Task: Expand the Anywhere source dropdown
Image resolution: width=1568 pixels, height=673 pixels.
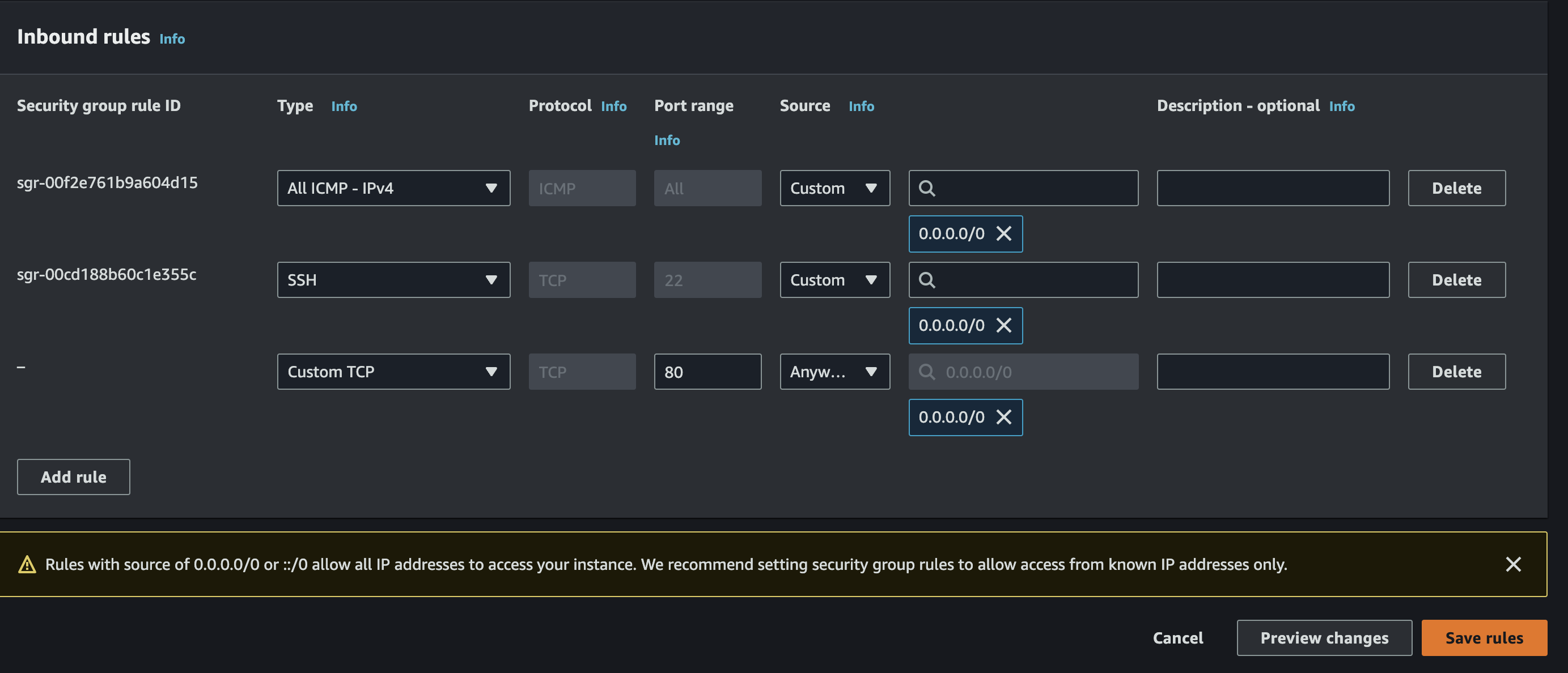Action: click(834, 372)
